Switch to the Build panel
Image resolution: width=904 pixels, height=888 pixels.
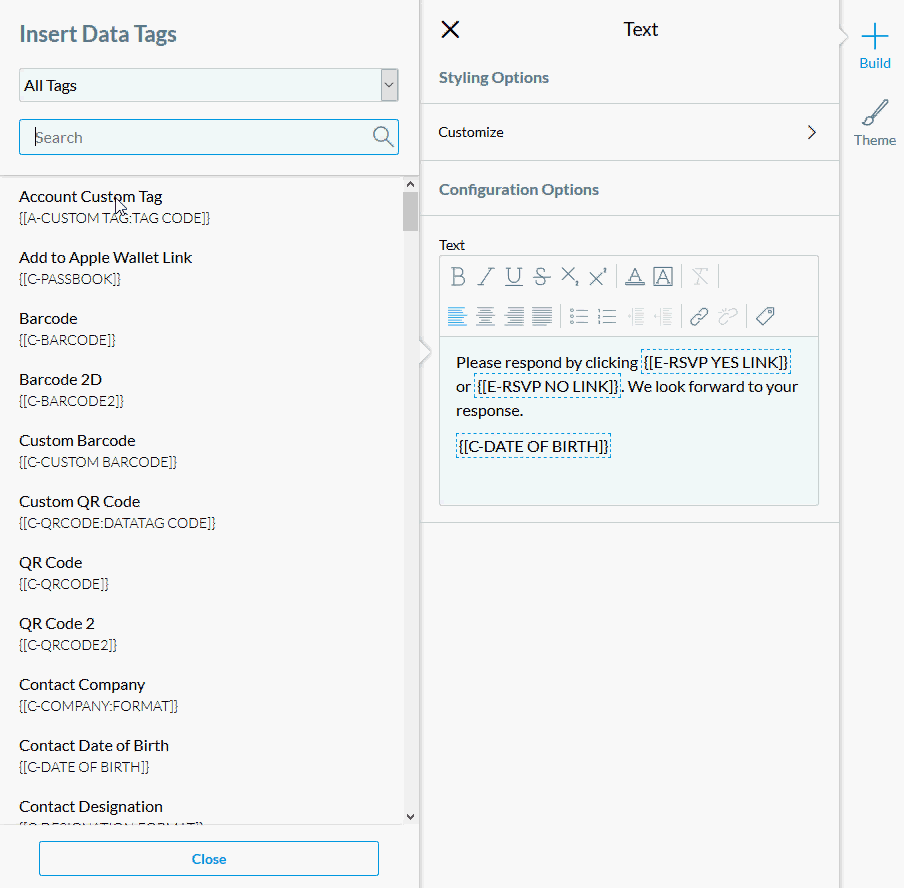pyautogui.click(x=874, y=47)
